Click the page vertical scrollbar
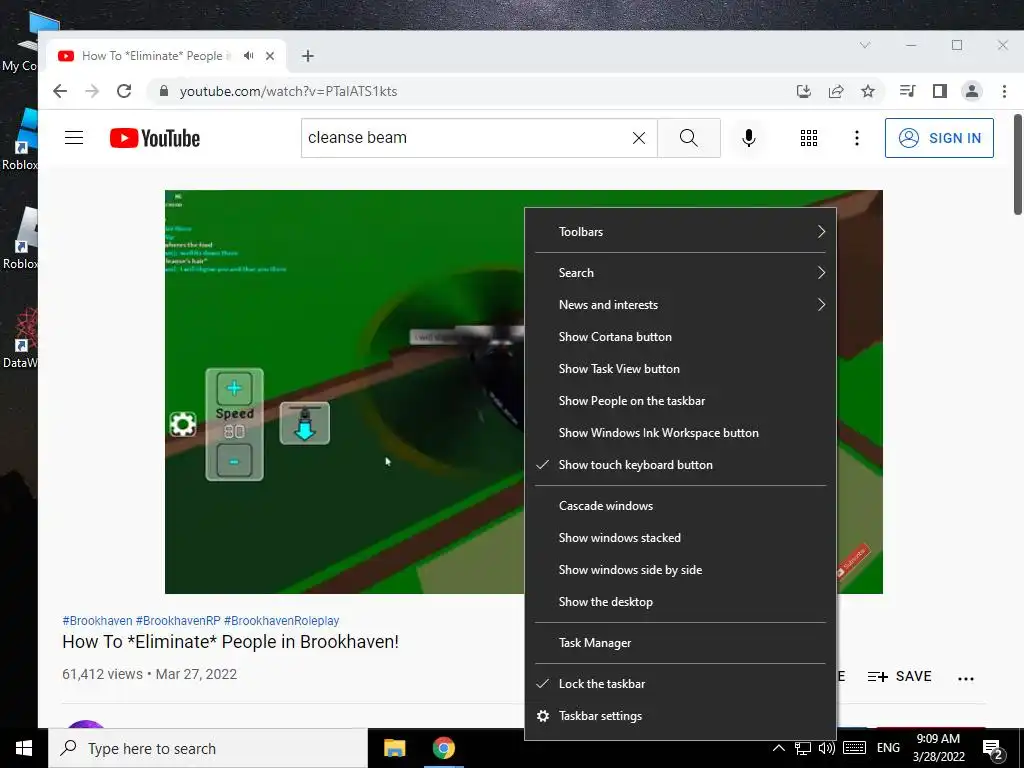The image size is (1024, 768). pos(1017,165)
